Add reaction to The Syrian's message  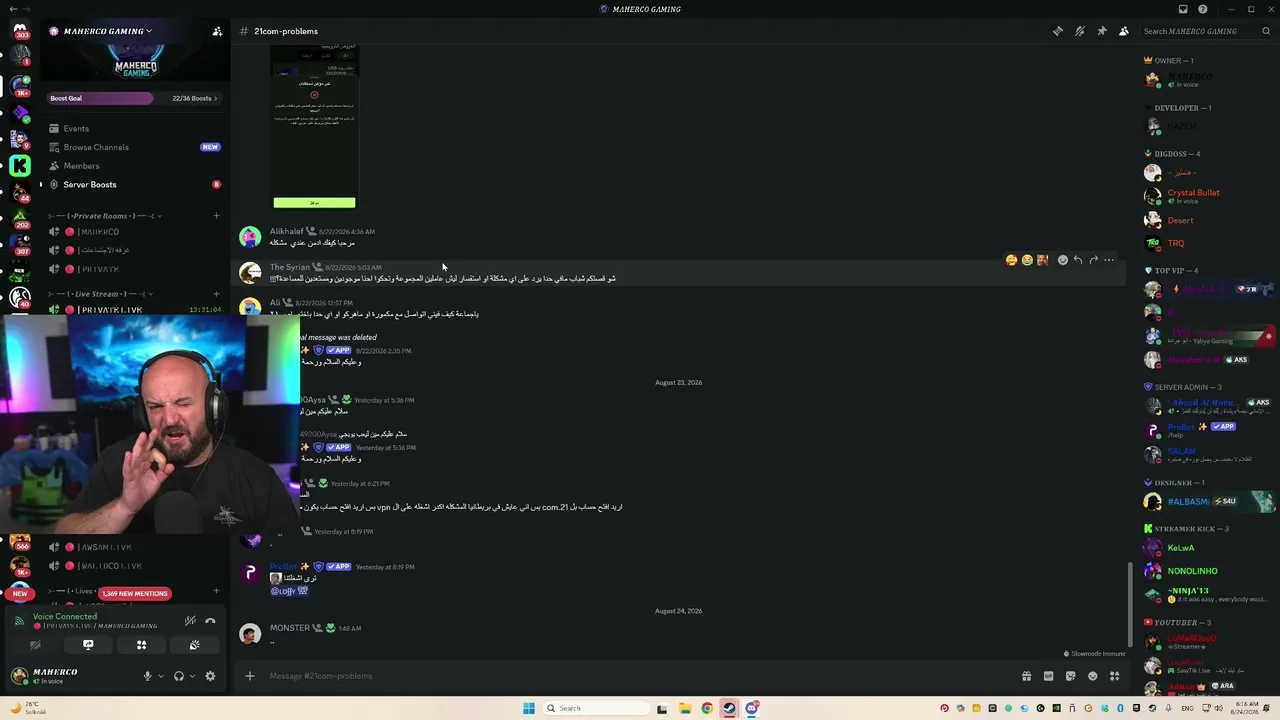(1063, 260)
